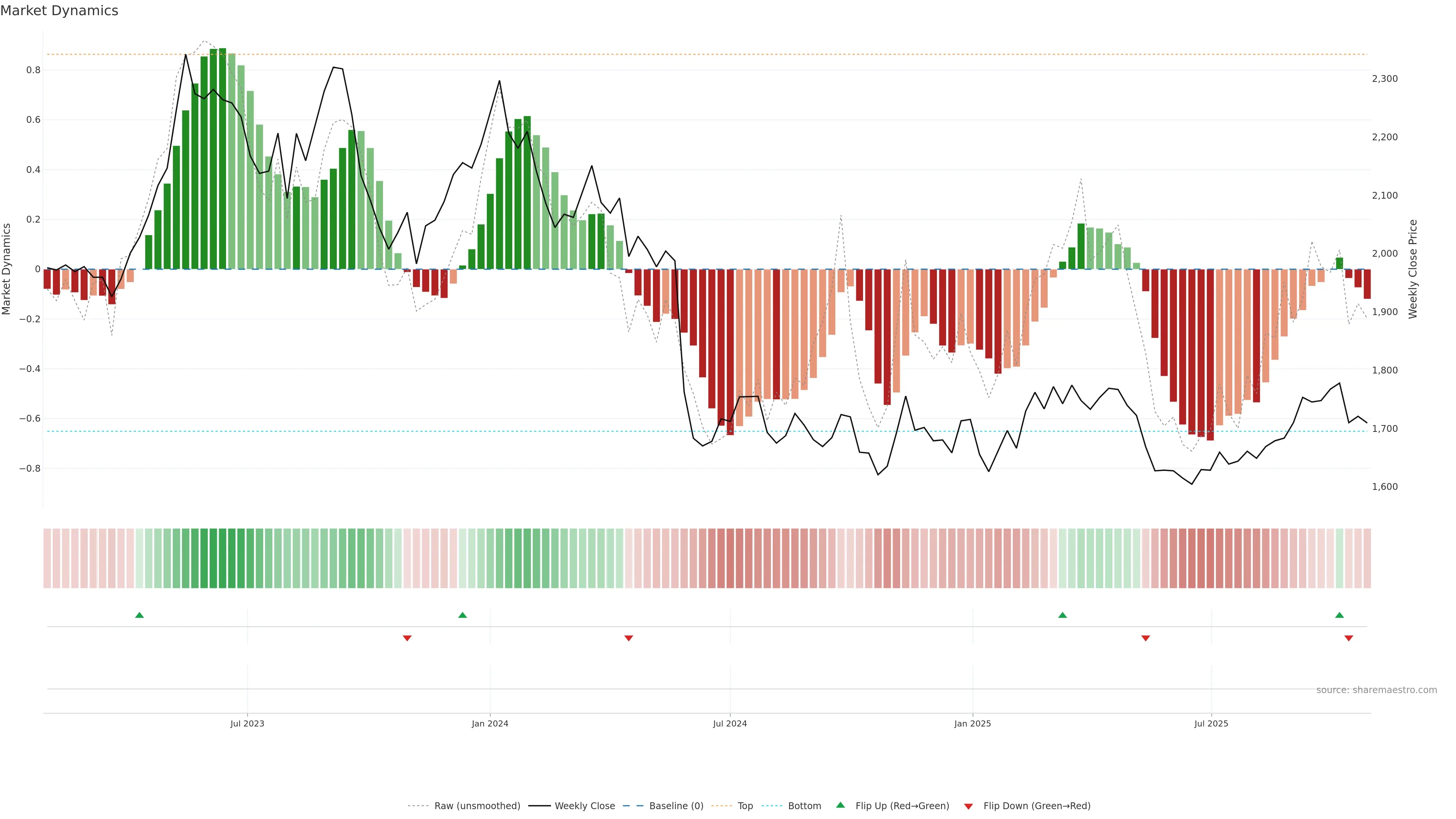This screenshot has height=819, width=1456.
Task: Click the darkest green cell in the heat strip
Action: coord(222,559)
